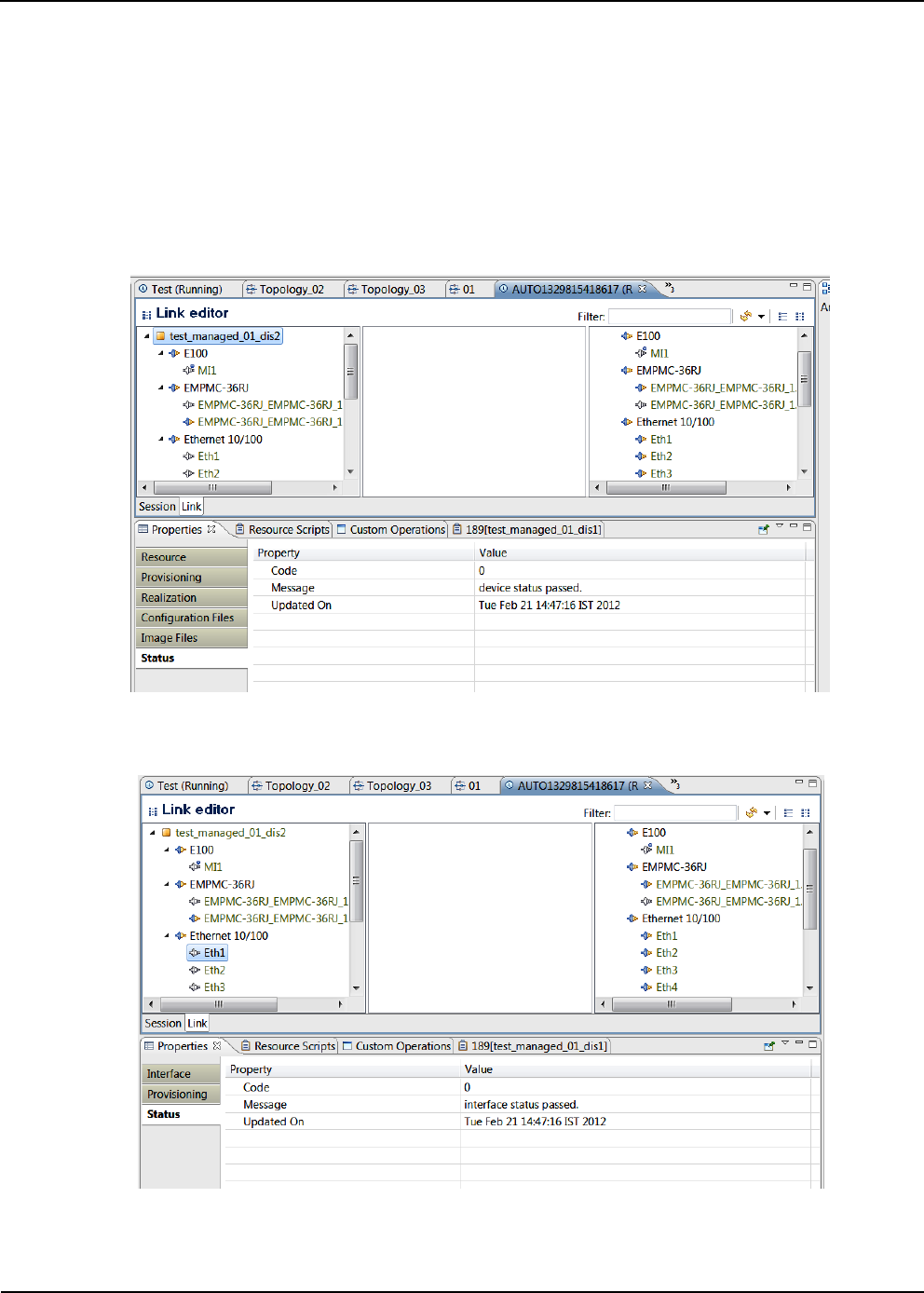Click rightmost toolbar icon in upper Link editor

(800, 317)
